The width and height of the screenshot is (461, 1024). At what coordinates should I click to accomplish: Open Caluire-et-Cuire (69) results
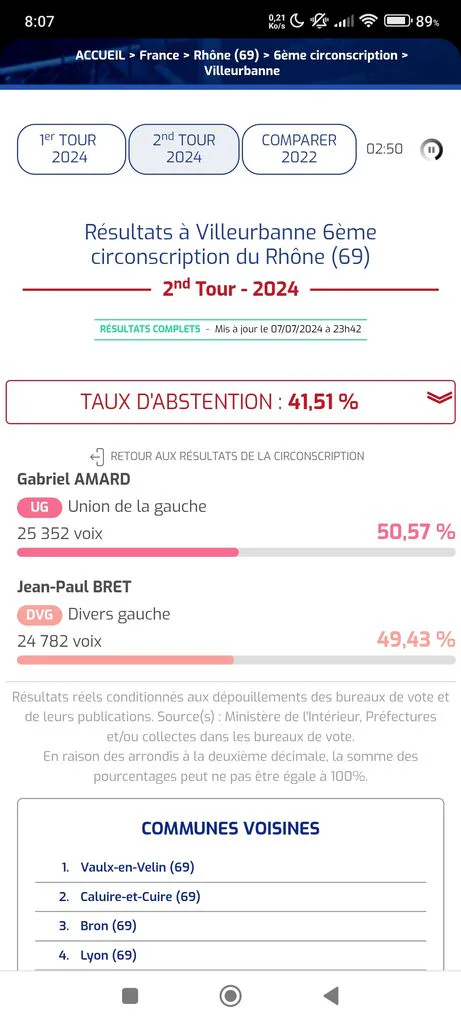[x=140, y=897]
